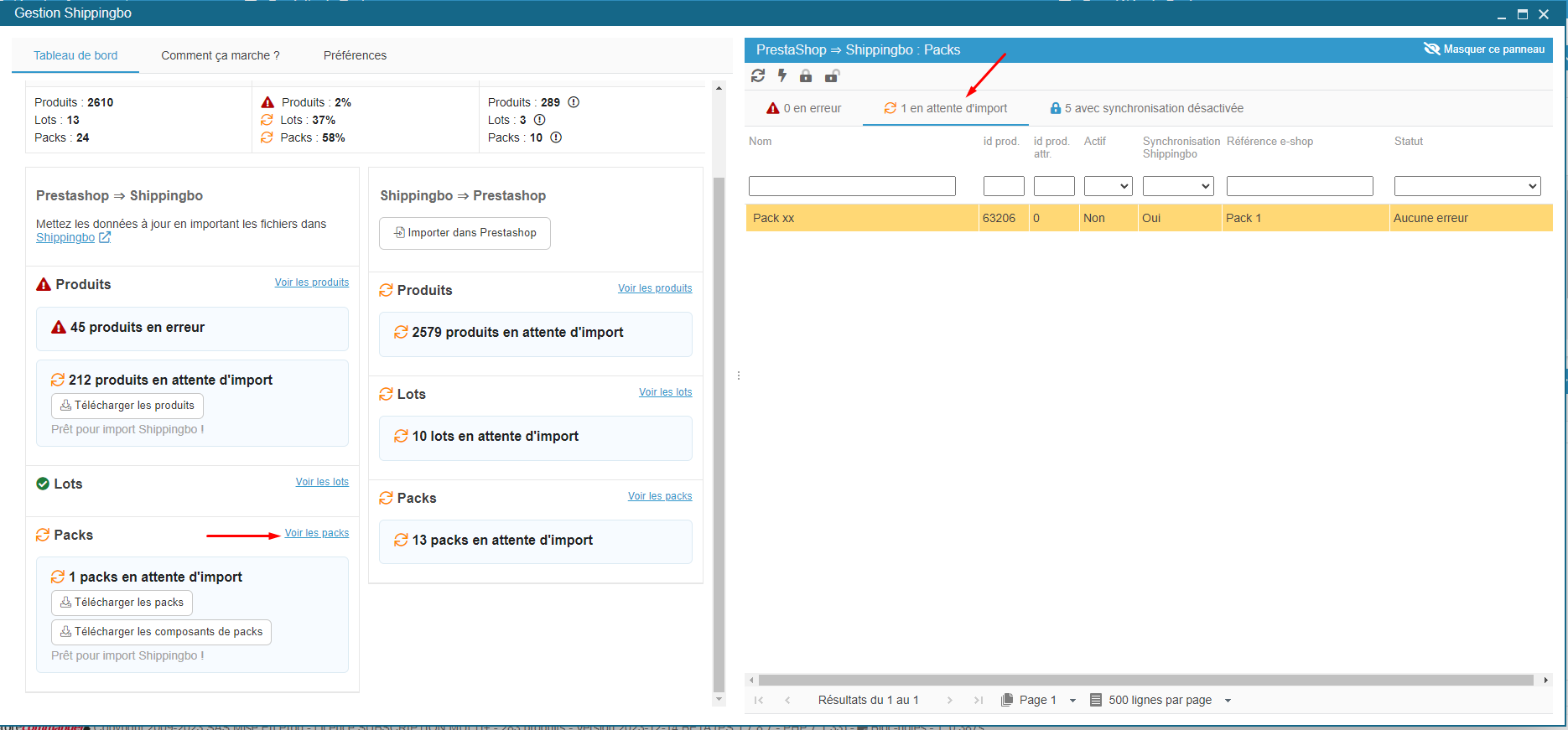Image resolution: width=1568 pixels, height=730 pixels.
Task: Click the horizontal scrollbar of Packs grid
Action: (1145, 681)
